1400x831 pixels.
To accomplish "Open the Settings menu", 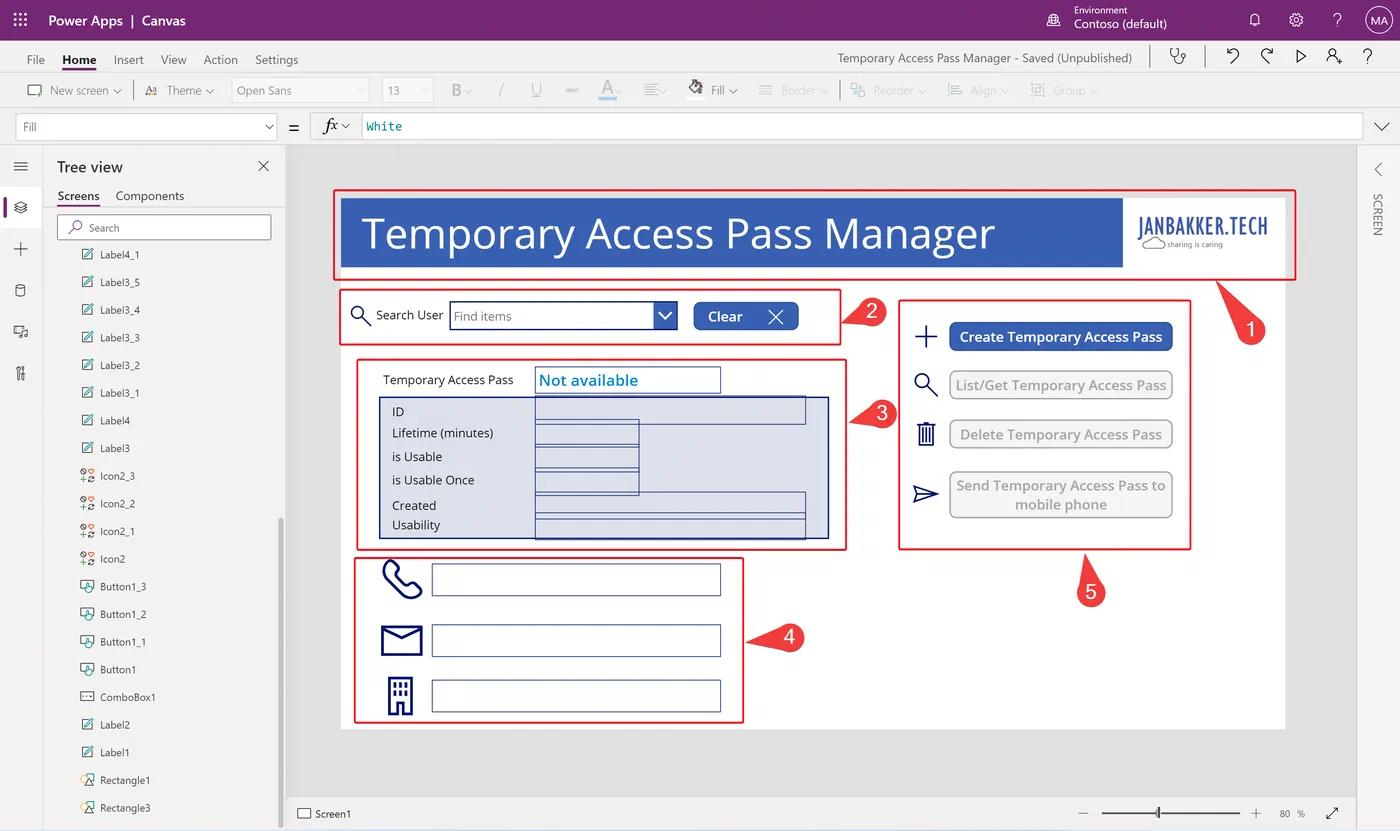I will tap(276, 60).
